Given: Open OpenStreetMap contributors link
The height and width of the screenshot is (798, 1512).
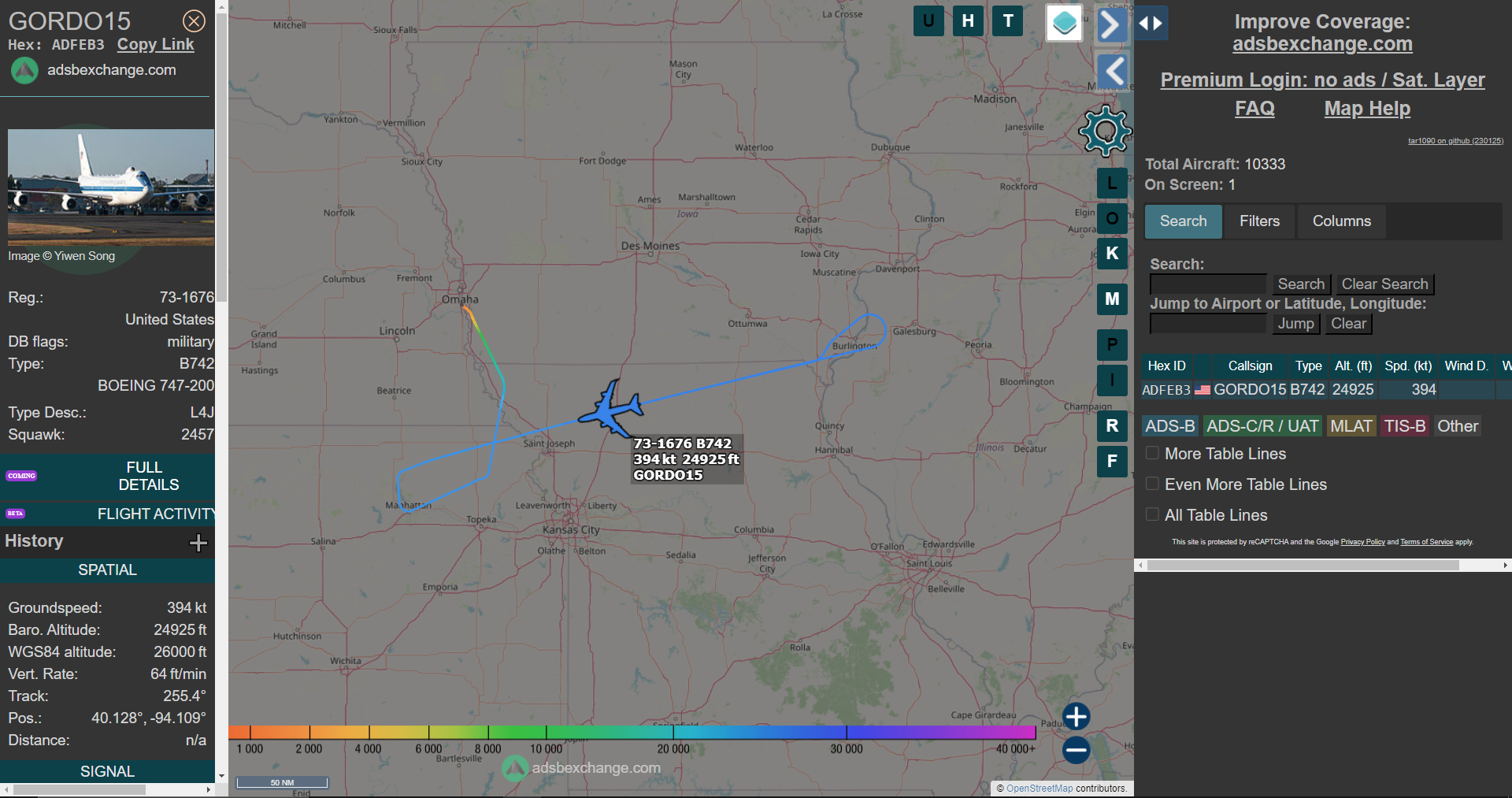Looking at the screenshot, I should (x=1039, y=789).
